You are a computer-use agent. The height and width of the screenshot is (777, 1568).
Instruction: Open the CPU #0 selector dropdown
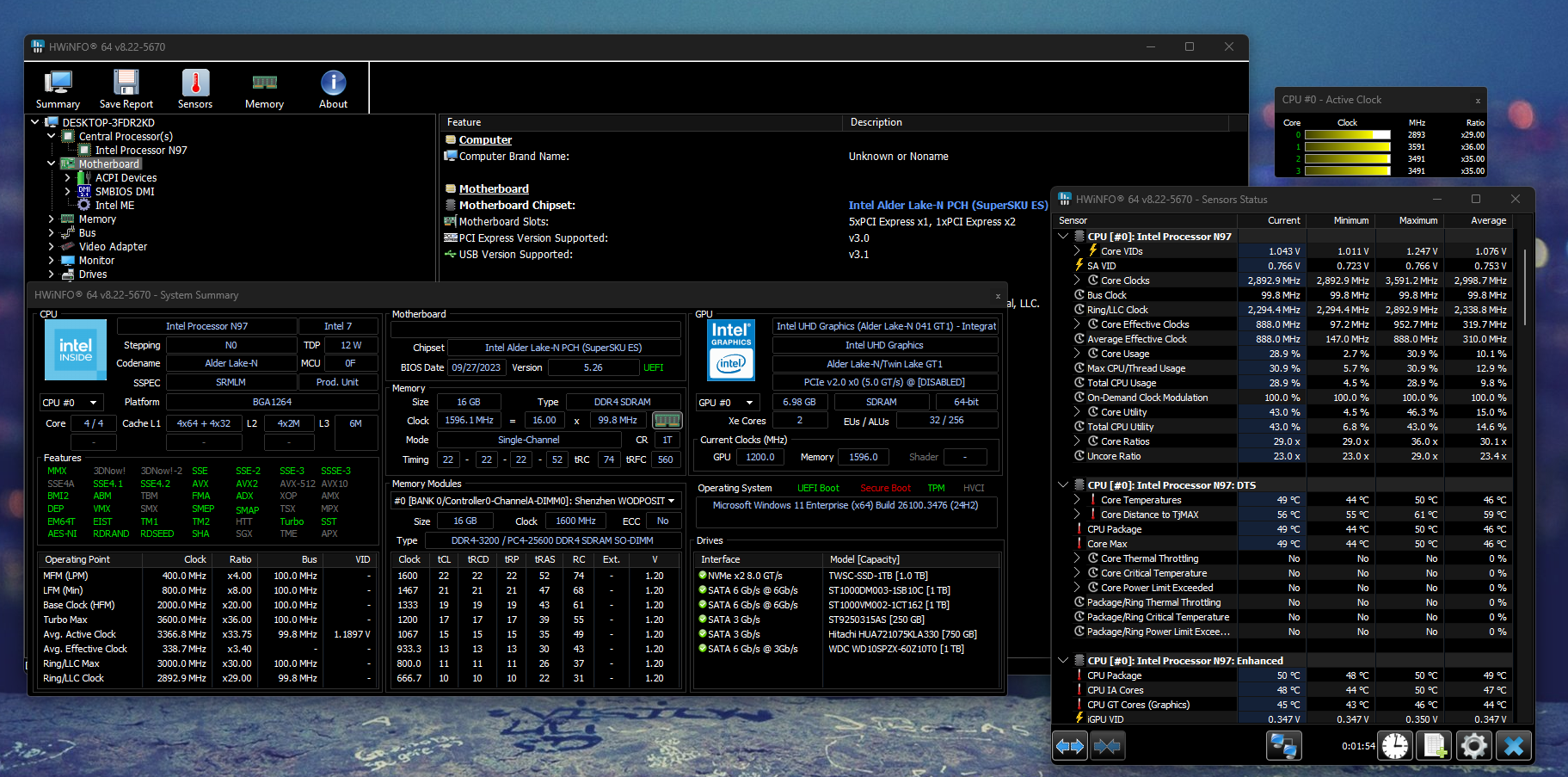pos(71,402)
